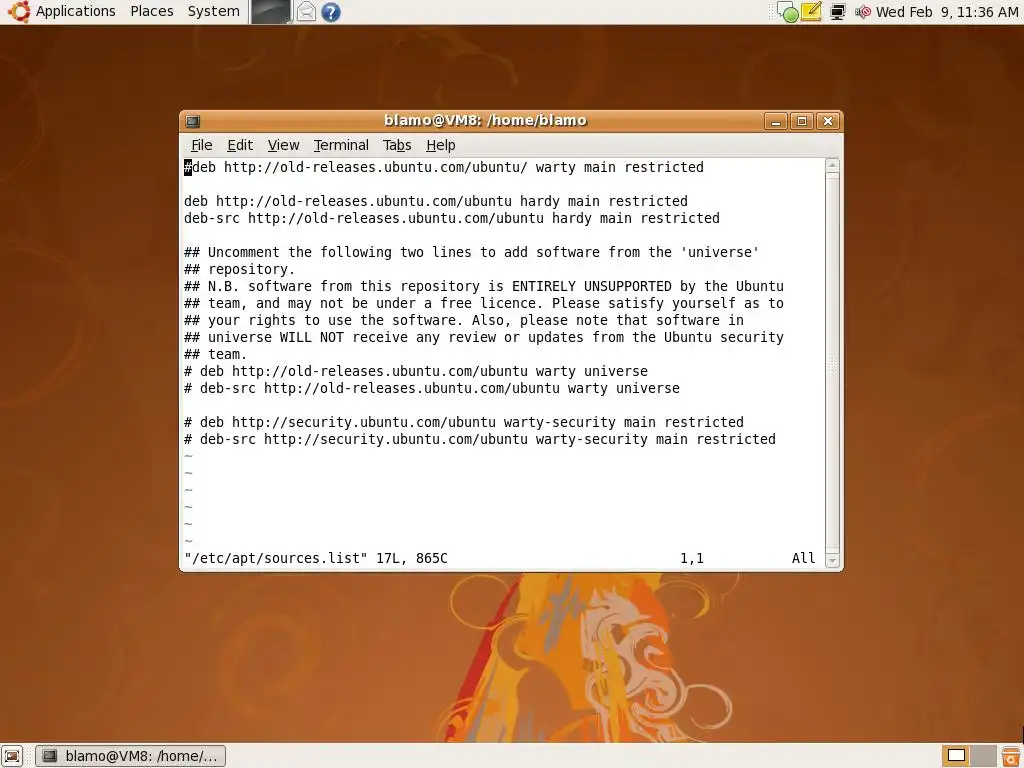Open the Tabs menu
Viewport: 1024px width, 768px height.
(x=397, y=145)
